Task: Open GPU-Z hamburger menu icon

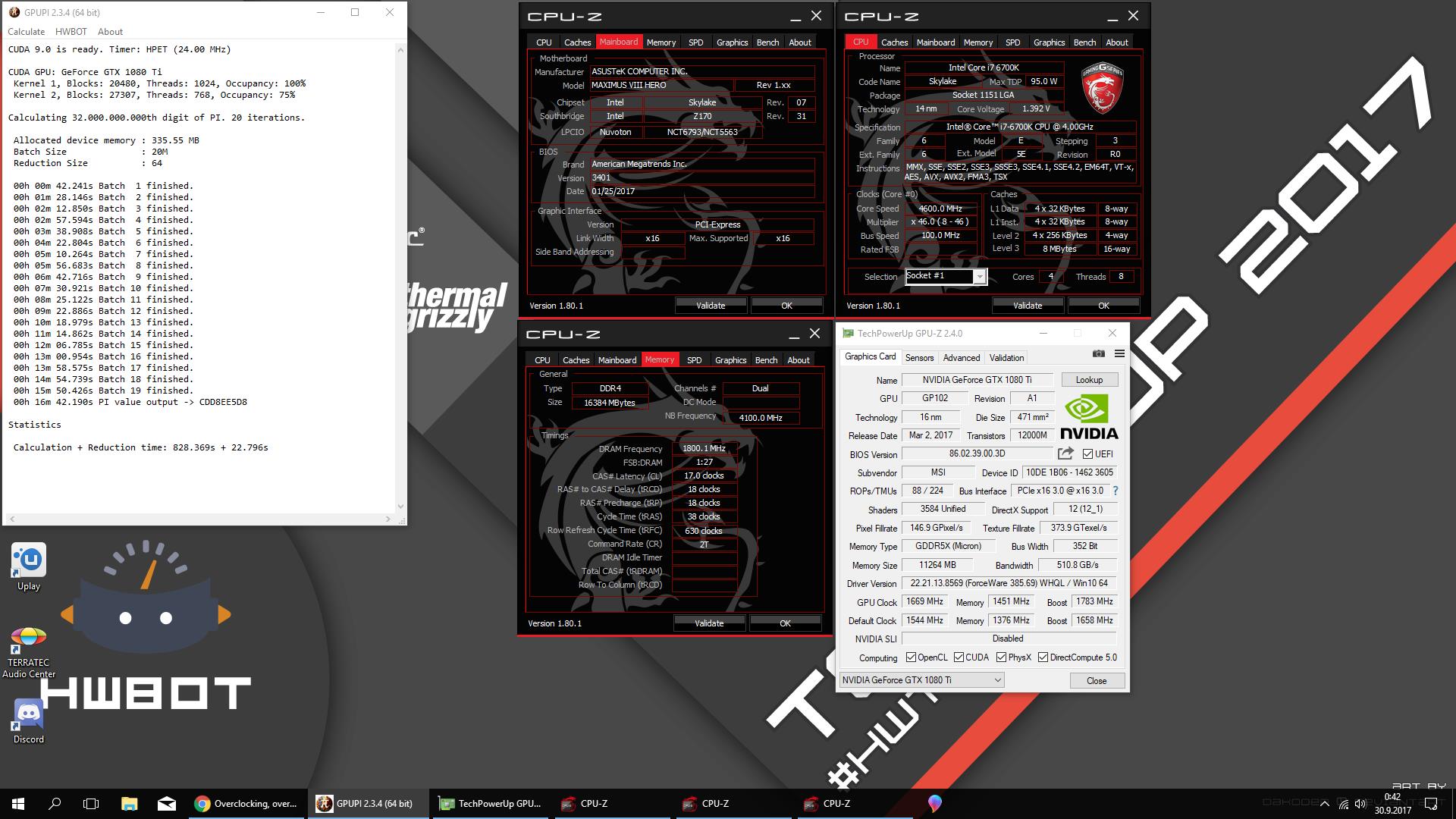Action: [1119, 353]
